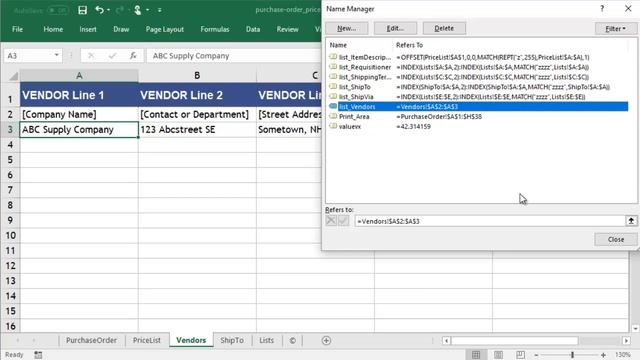The image size is (640, 360).
Task: Switch to the Home ribbon tab
Action: pos(53,29)
